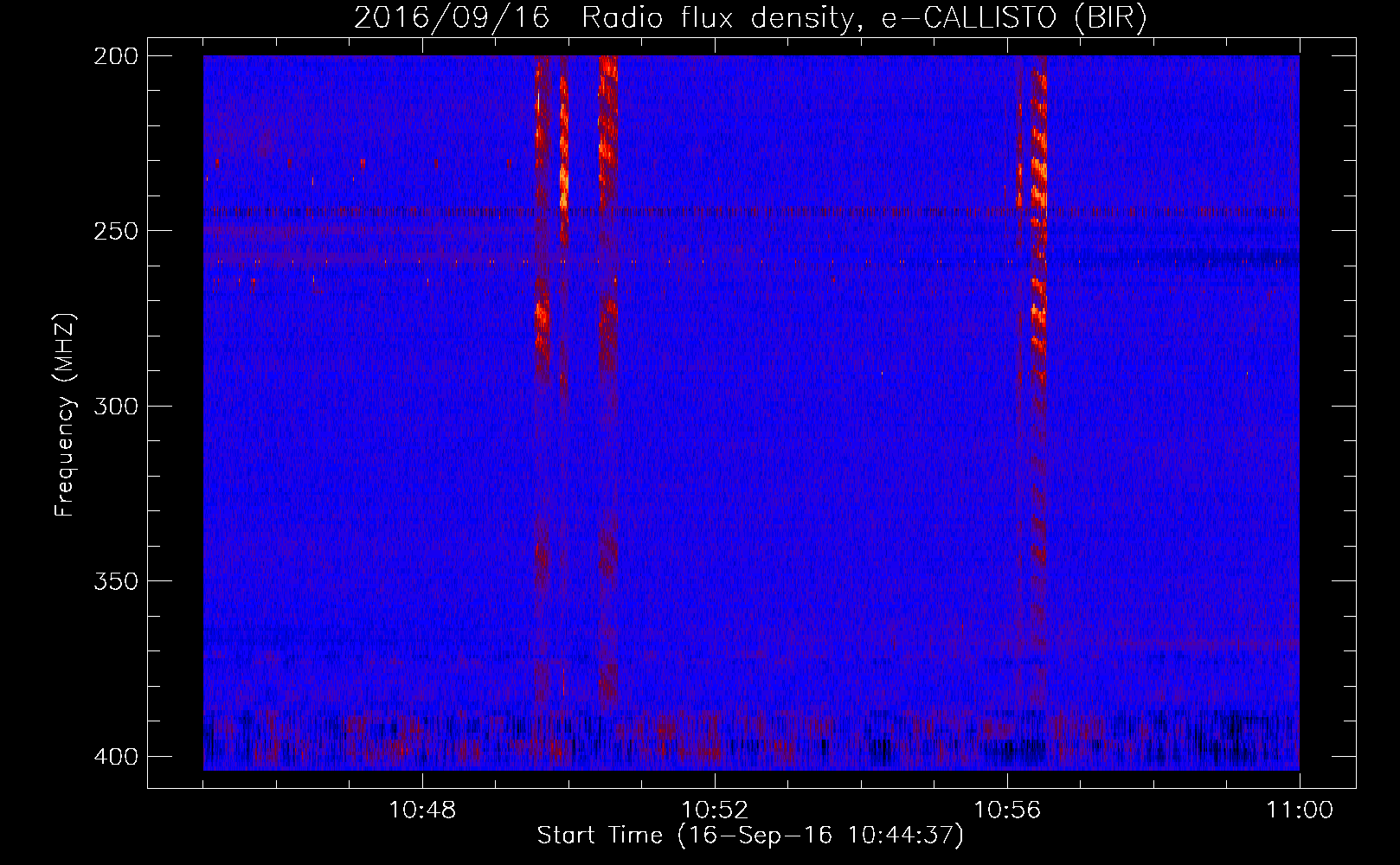
Task: Click the 350 frequency tick label
Action: point(115,581)
